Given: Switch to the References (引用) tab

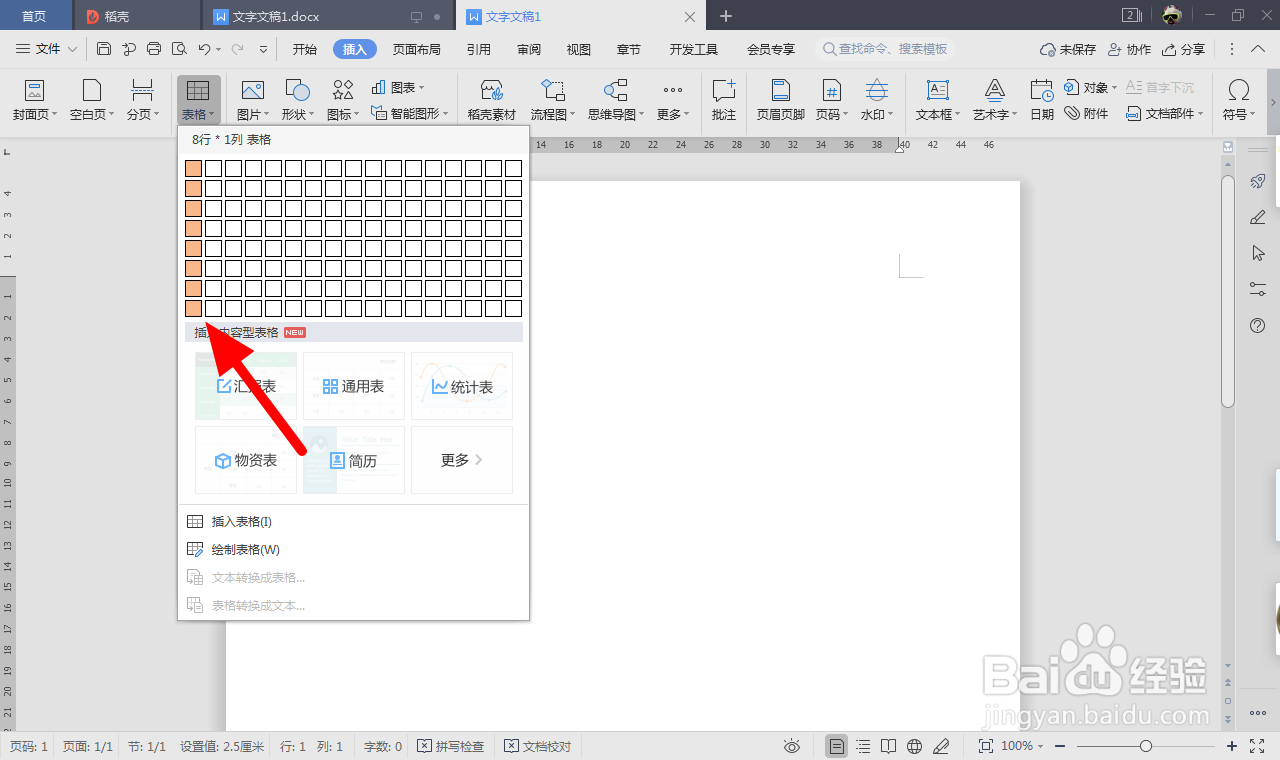Looking at the screenshot, I should click(478, 49).
